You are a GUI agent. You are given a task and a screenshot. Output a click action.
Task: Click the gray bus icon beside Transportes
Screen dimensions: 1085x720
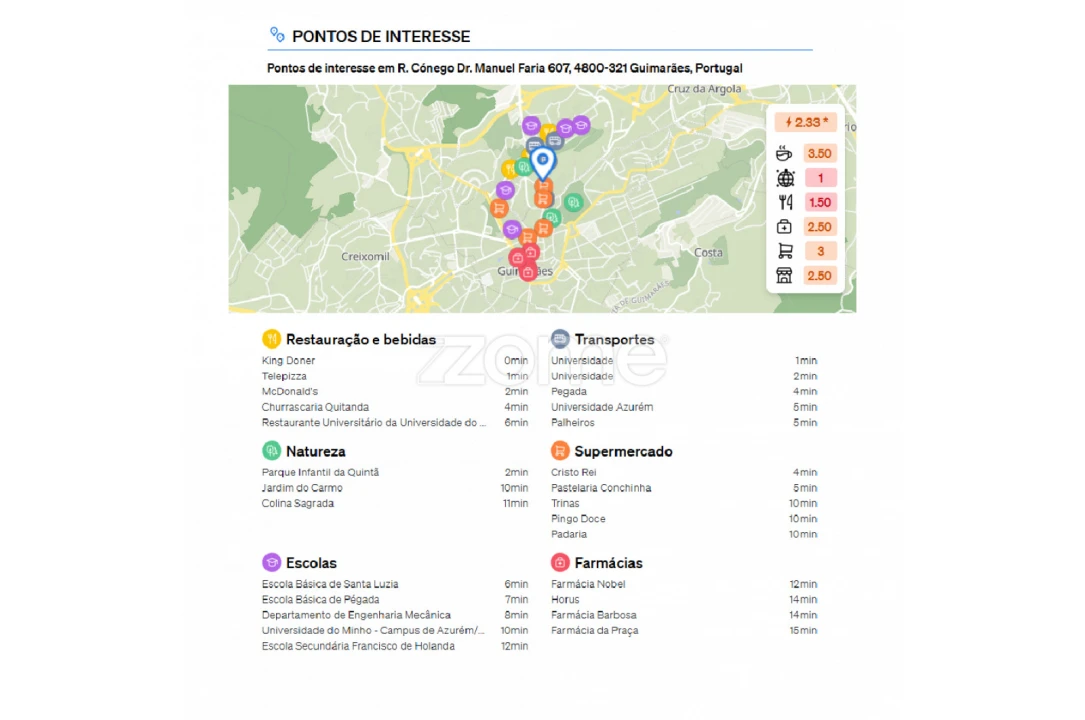tap(560, 339)
